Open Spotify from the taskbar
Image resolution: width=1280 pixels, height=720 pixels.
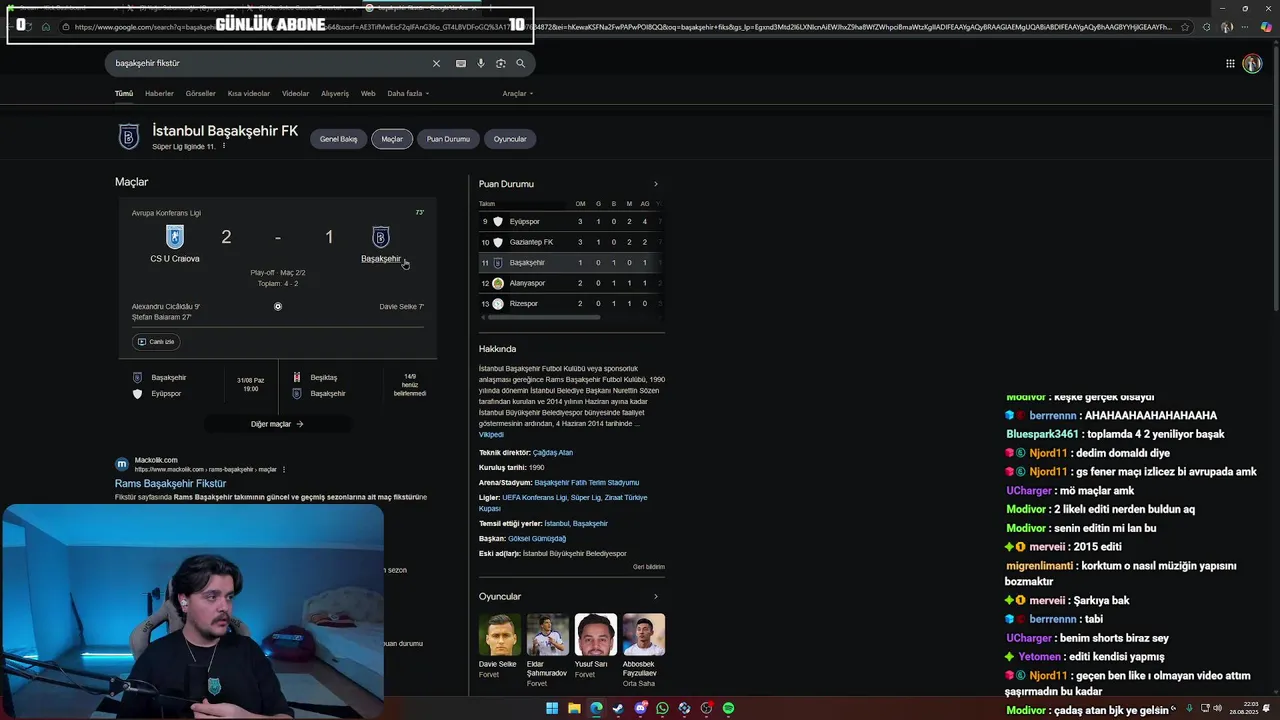(728, 708)
